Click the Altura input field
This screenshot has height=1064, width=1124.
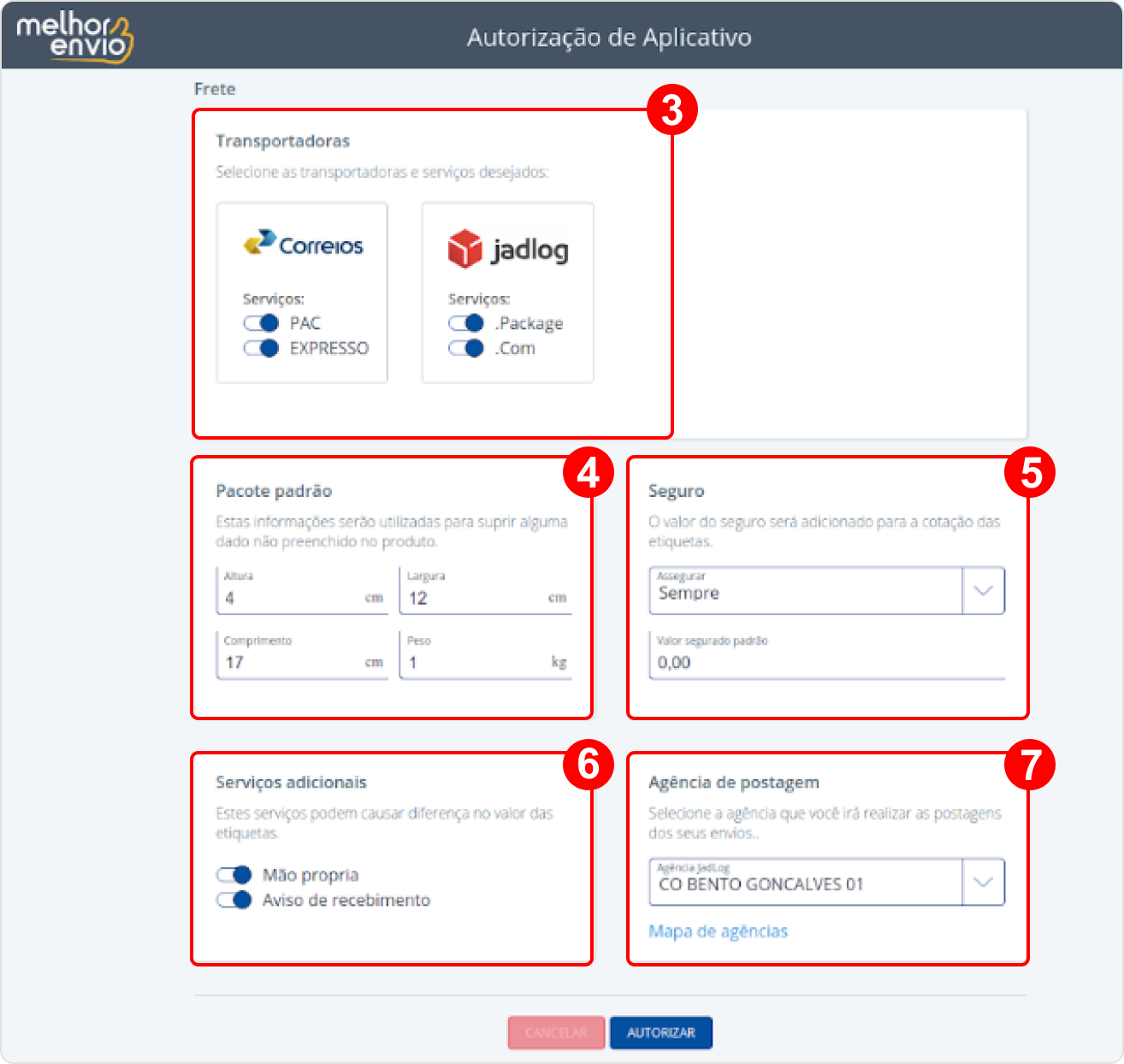click(302, 590)
